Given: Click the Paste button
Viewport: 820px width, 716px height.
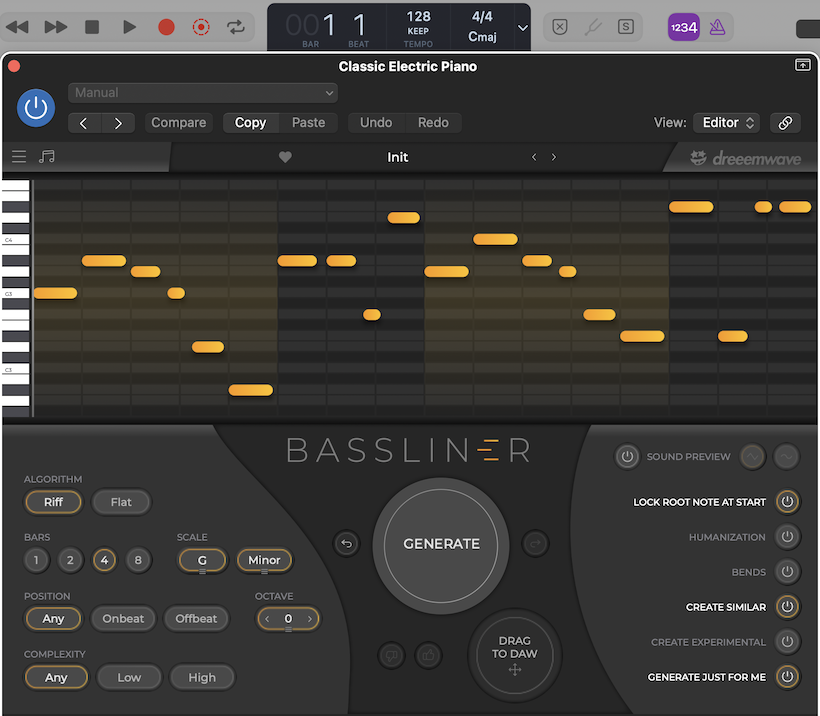Looking at the screenshot, I should (x=309, y=123).
